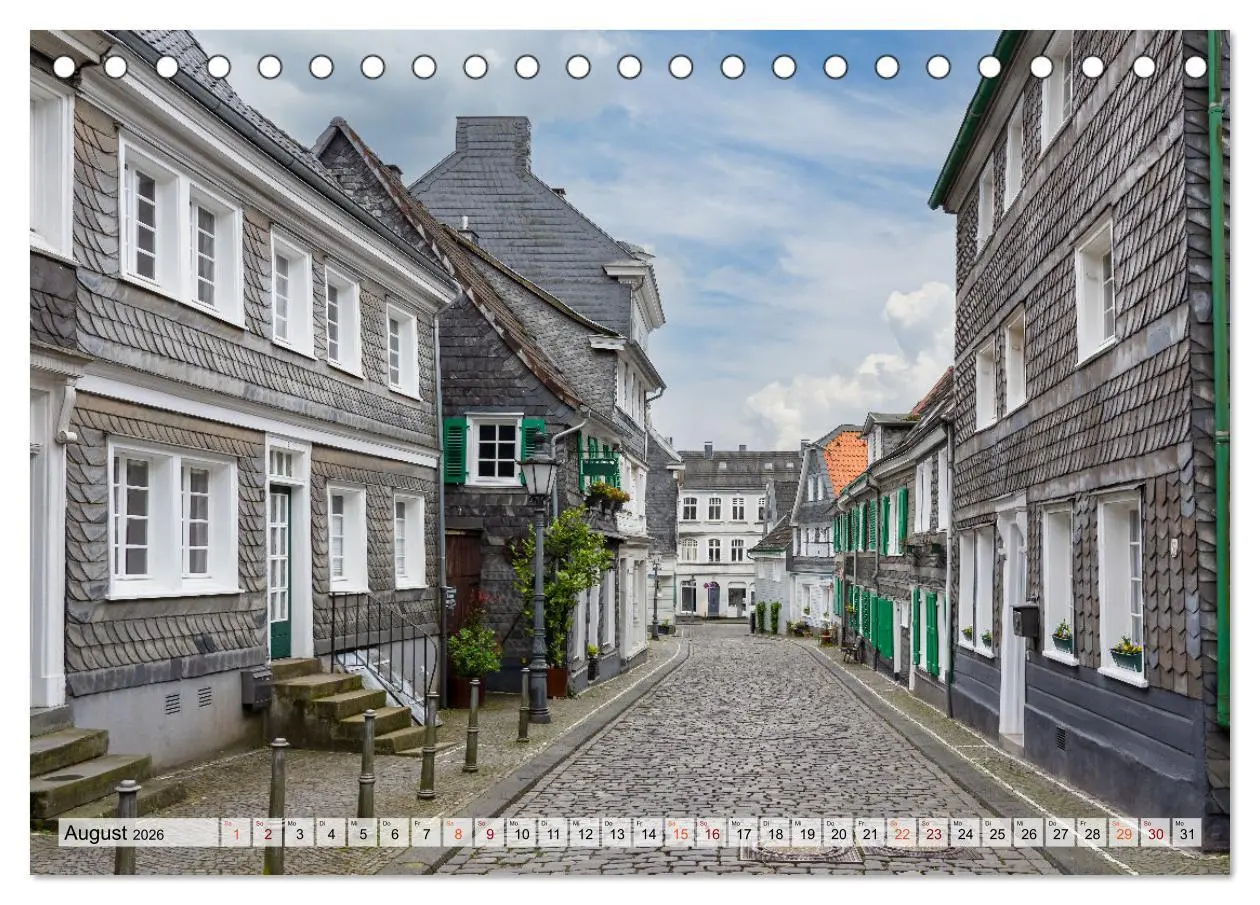
Task: Click day 5 in the calendar row
Action: point(363,833)
